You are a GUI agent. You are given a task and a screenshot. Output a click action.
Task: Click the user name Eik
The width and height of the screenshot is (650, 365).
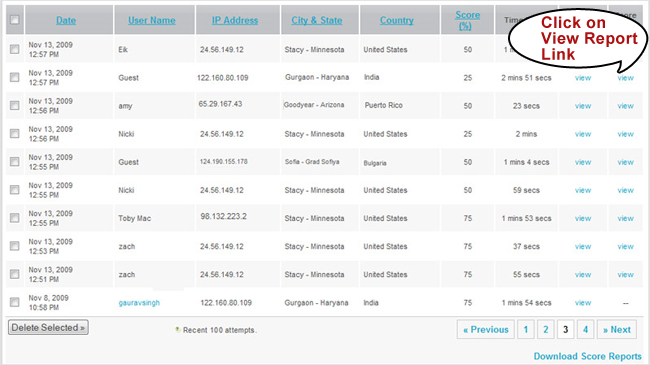[123, 49]
